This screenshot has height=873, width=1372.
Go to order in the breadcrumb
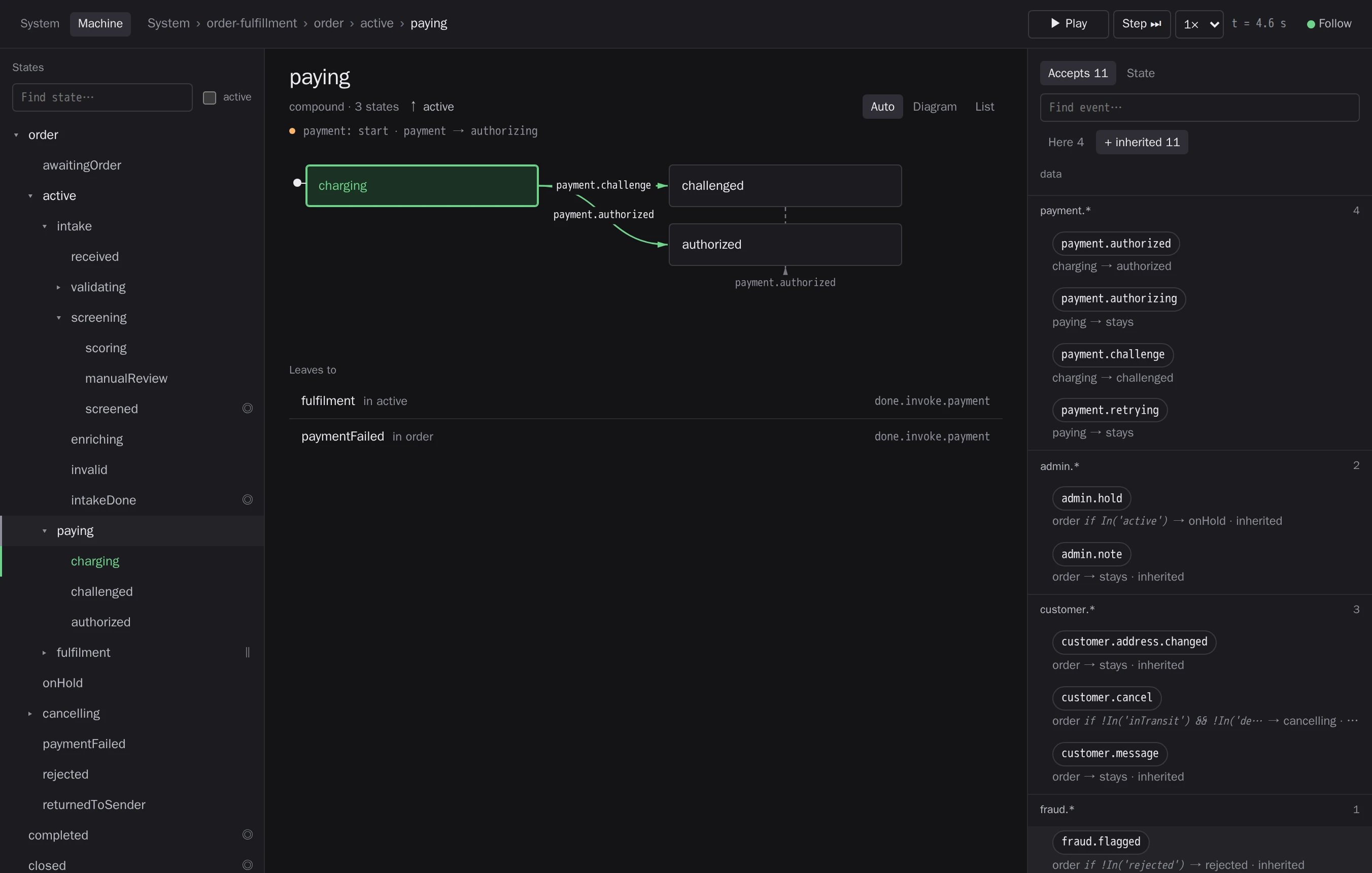[x=328, y=23]
